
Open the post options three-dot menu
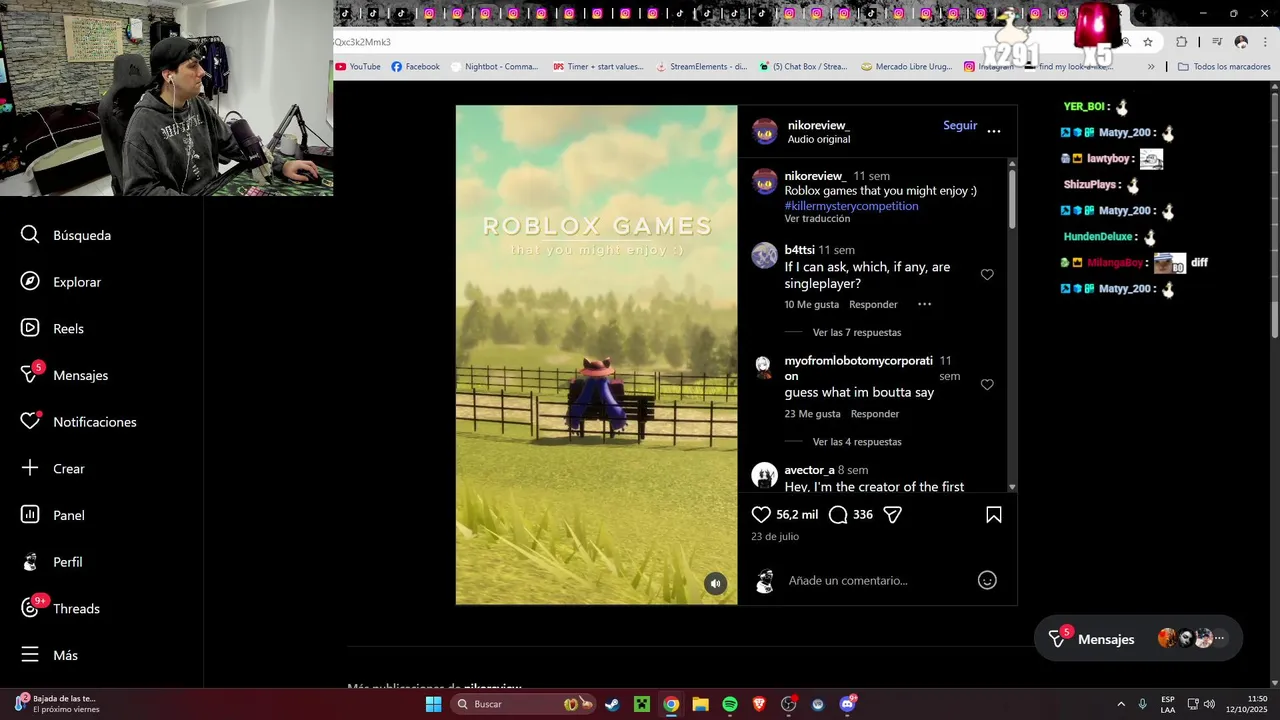coord(994,131)
